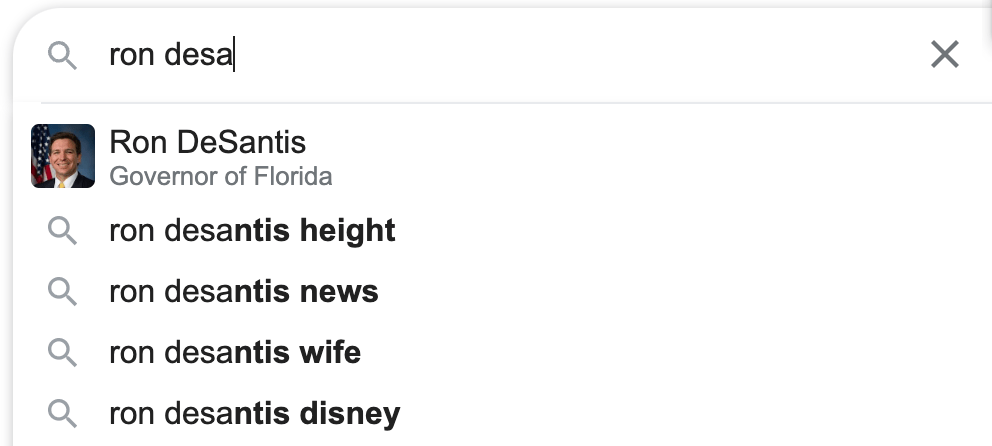Click search icon beside "ron desantis news"
992x446 pixels.
(63, 291)
